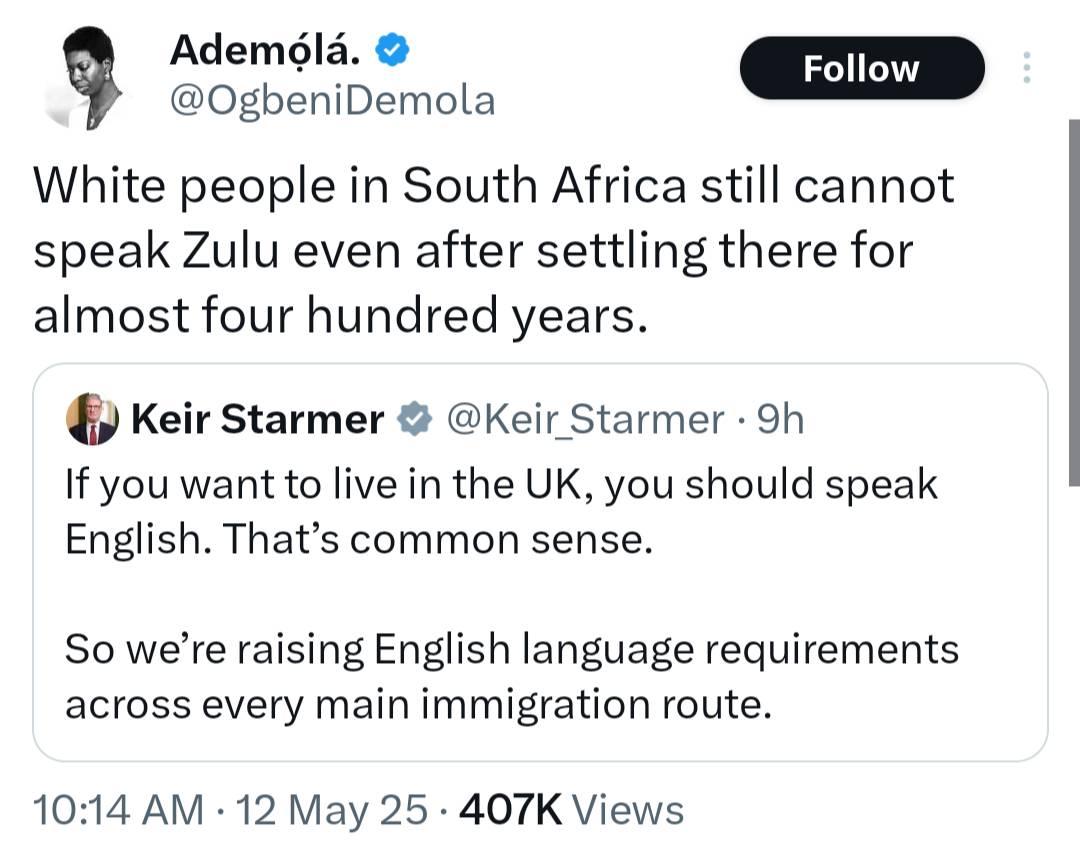
Task: Click the 10:14 AM timestamp
Action: click(118, 809)
